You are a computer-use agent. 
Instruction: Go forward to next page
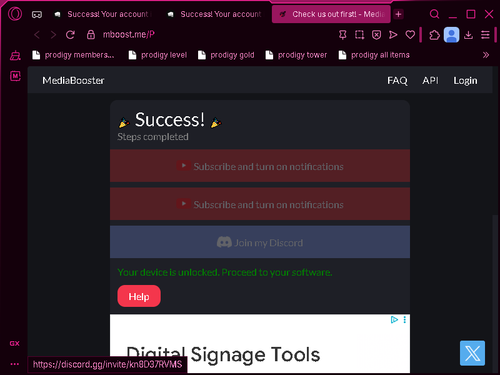53,35
